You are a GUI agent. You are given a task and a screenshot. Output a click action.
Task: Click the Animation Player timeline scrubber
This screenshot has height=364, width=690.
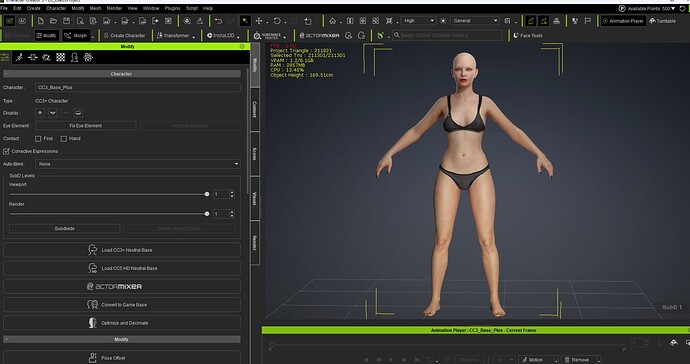(x=272, y=345)
